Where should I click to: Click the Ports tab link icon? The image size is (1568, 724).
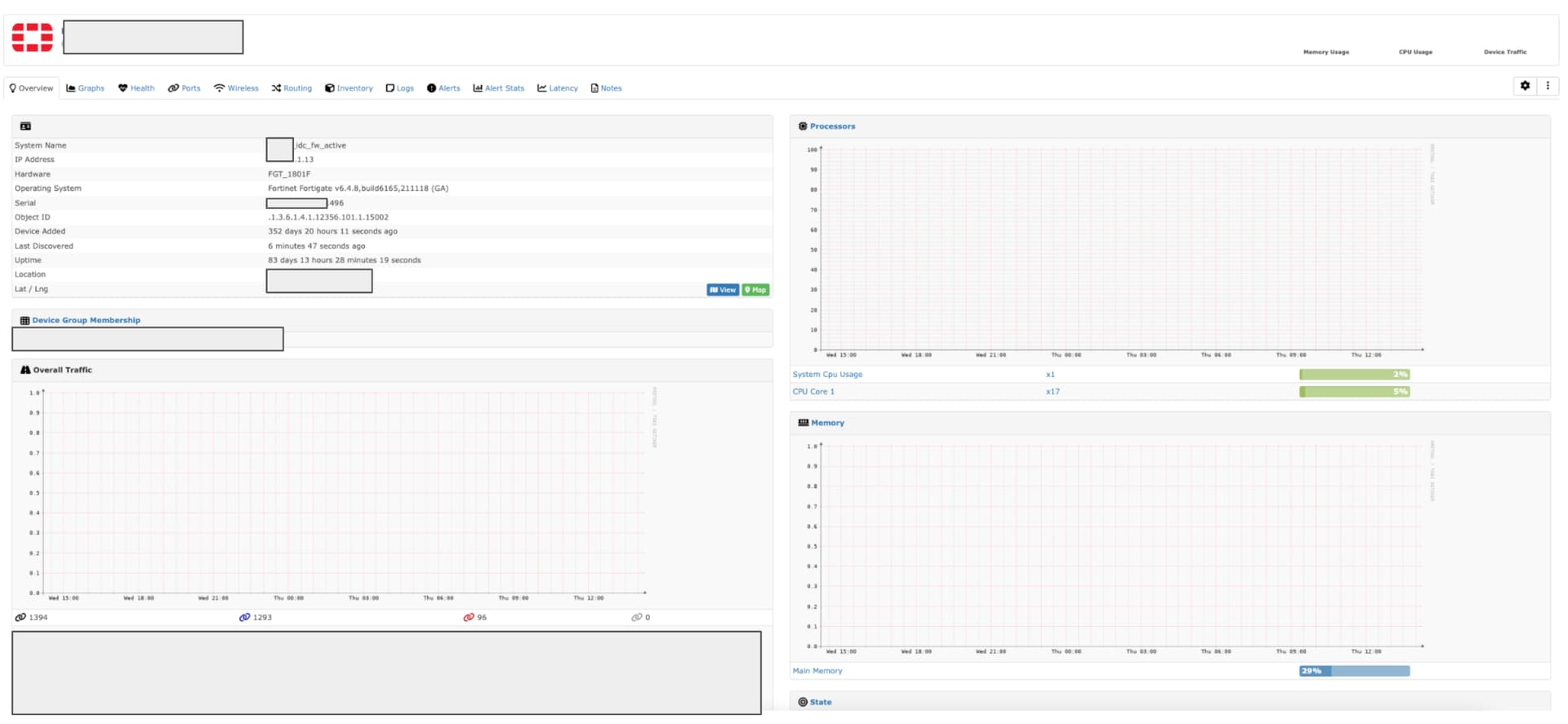pyautogui.click(x=173, y=88)
